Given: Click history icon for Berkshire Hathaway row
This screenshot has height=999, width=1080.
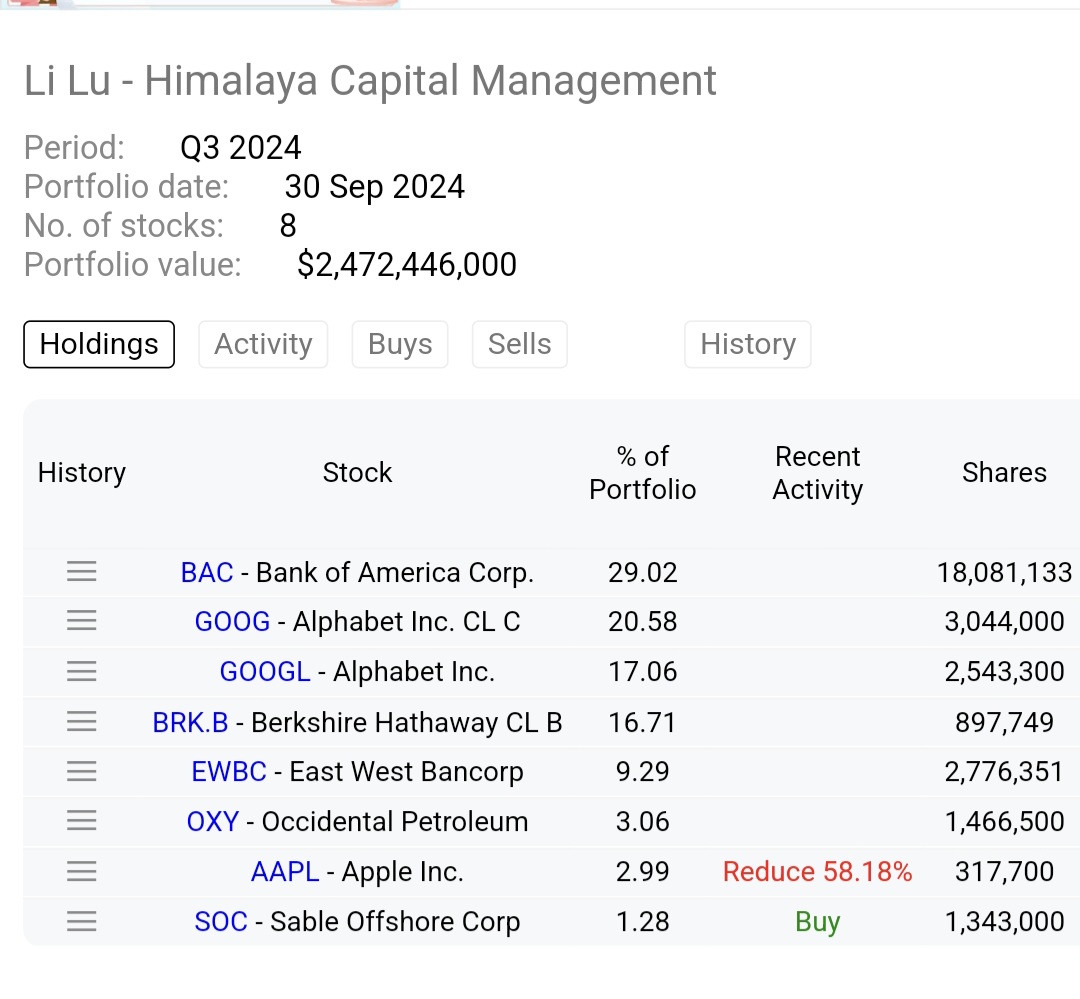Looking at the screenshot, I should click(82, 722).
